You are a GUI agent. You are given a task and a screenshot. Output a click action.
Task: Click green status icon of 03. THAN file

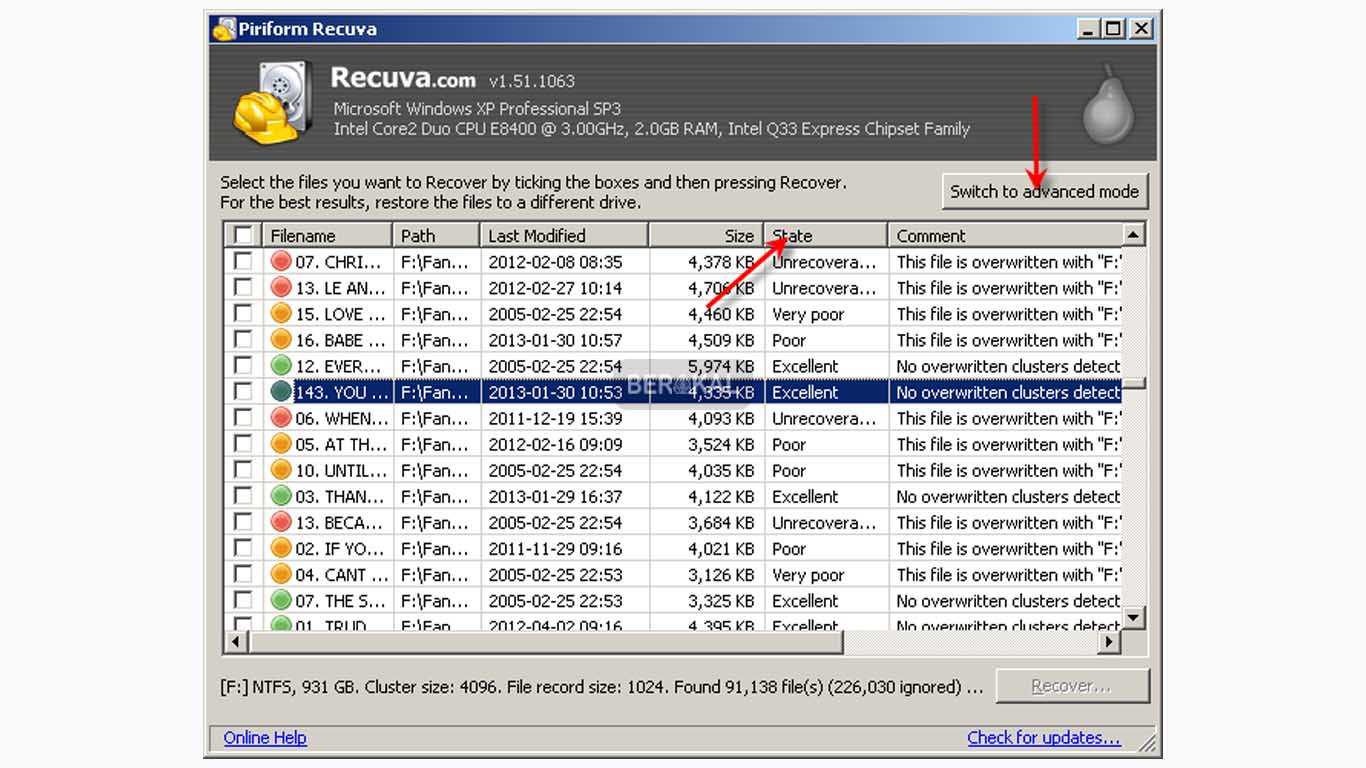[x=281, y=496]
